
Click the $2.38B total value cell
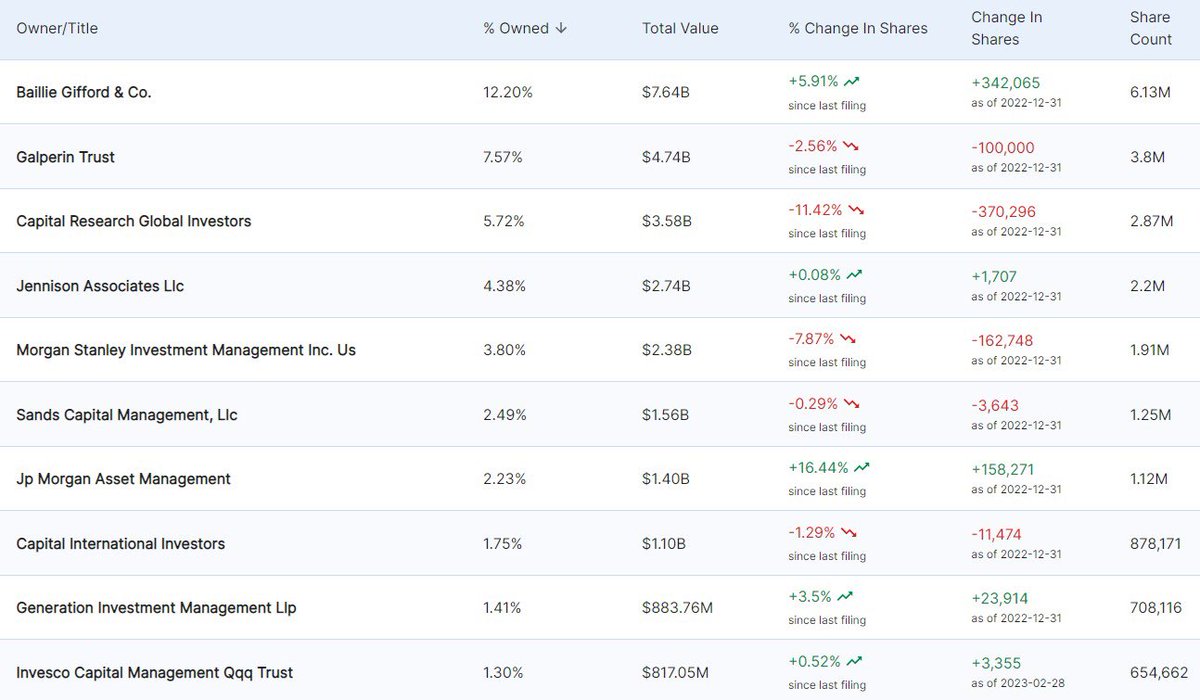coord(667,350)
